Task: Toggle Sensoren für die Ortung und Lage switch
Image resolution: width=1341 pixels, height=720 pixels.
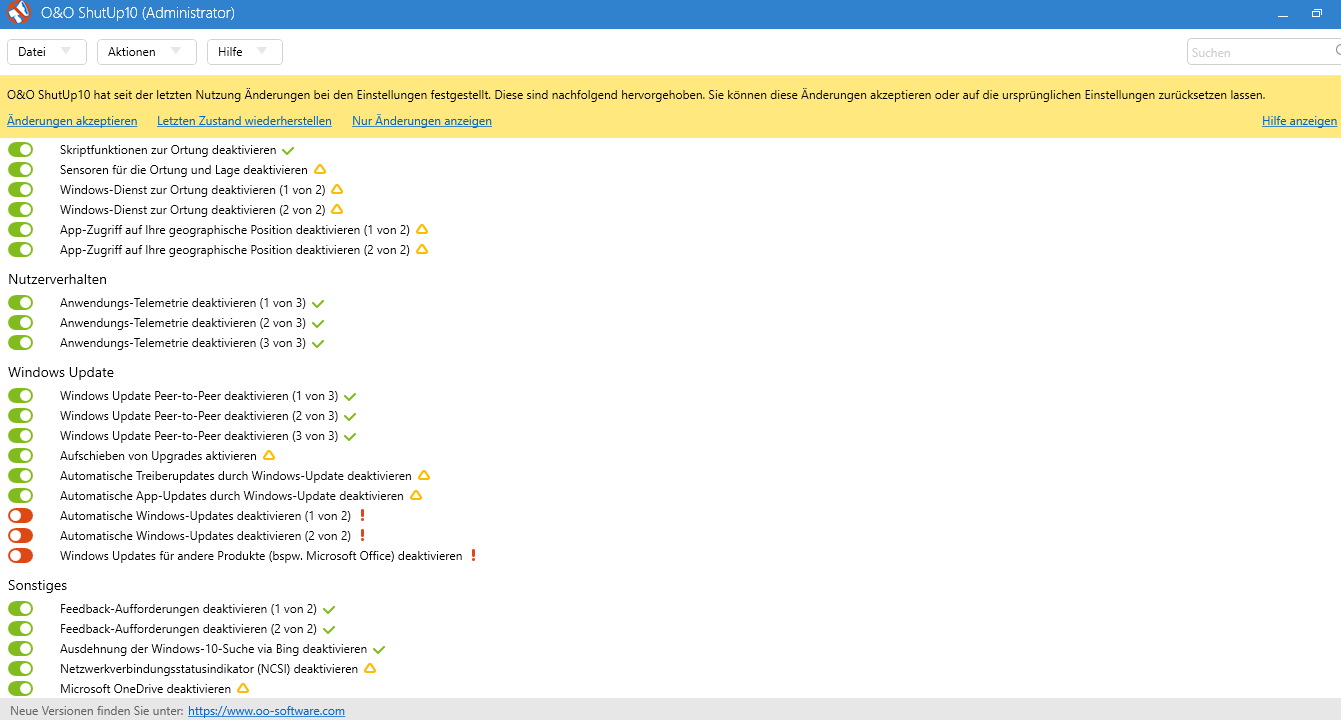Action: pyautogui.click(x=21, y=169)
